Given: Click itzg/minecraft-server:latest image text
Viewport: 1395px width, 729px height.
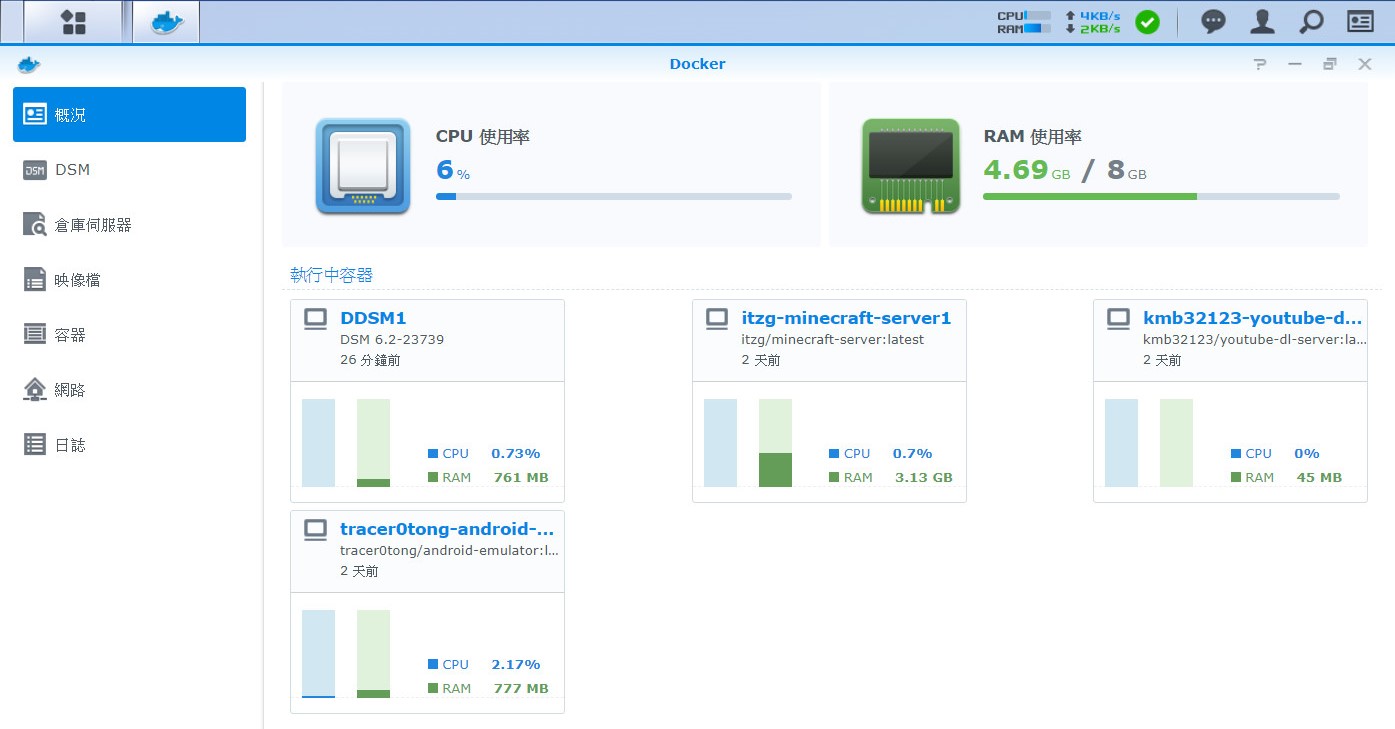Looking at the screenshot, I should tap(832, 339).
